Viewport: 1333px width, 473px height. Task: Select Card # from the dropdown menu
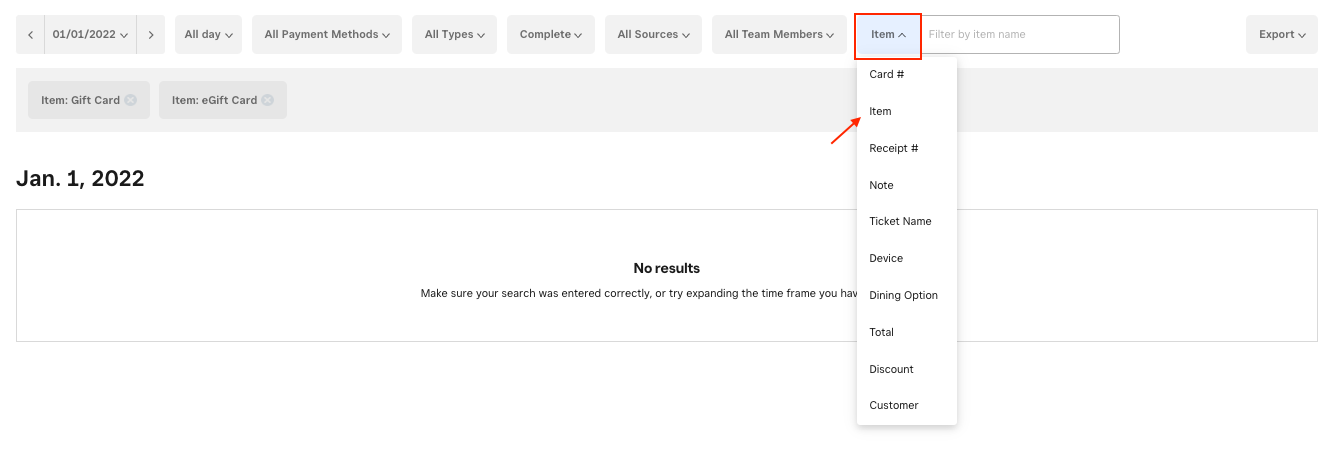coord(886,75)
